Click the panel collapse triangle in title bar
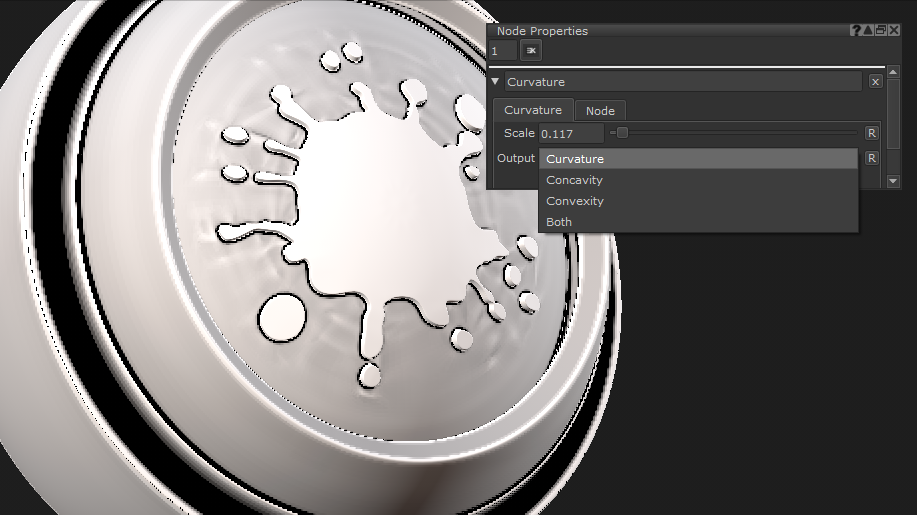 [x=868, y=31]
